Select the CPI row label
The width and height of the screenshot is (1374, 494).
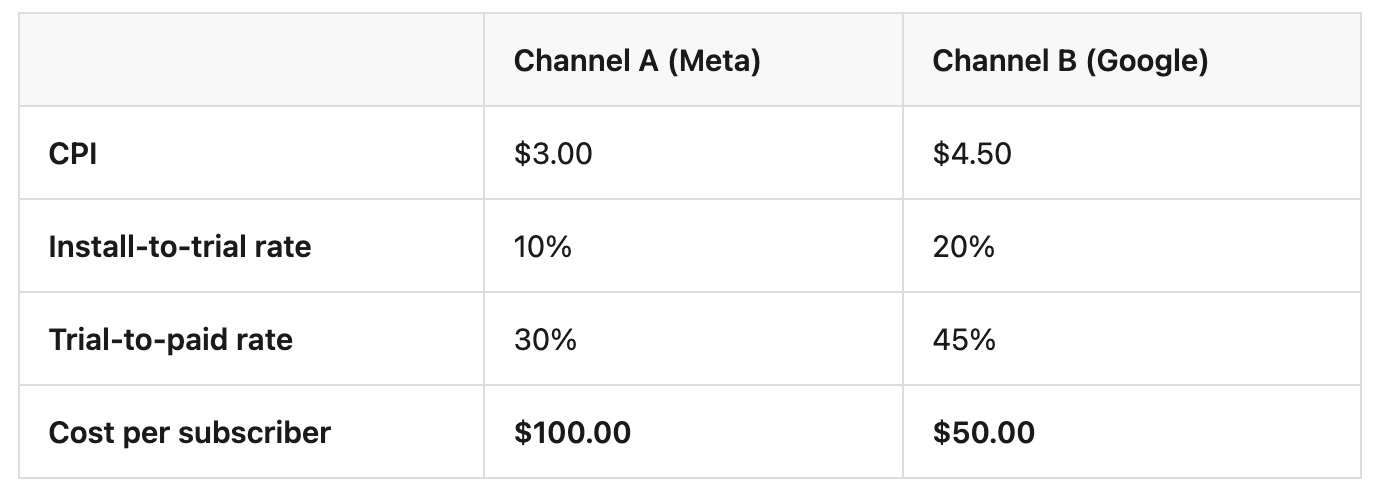72,154
